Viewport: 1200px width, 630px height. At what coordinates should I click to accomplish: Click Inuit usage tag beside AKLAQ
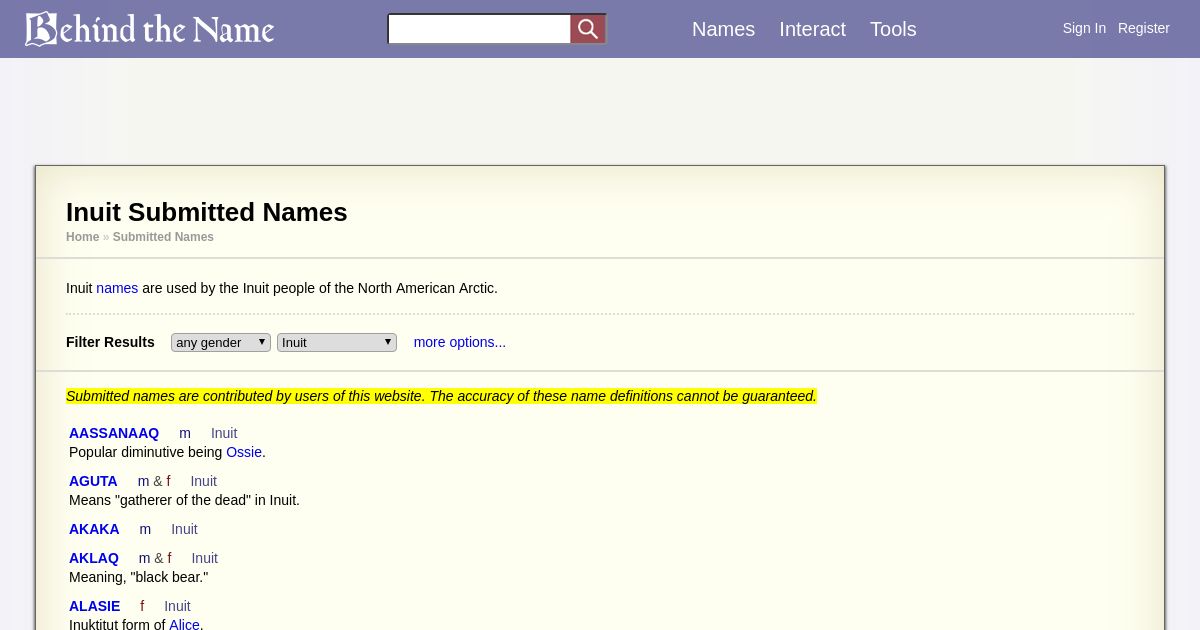[x=205, y=558]
